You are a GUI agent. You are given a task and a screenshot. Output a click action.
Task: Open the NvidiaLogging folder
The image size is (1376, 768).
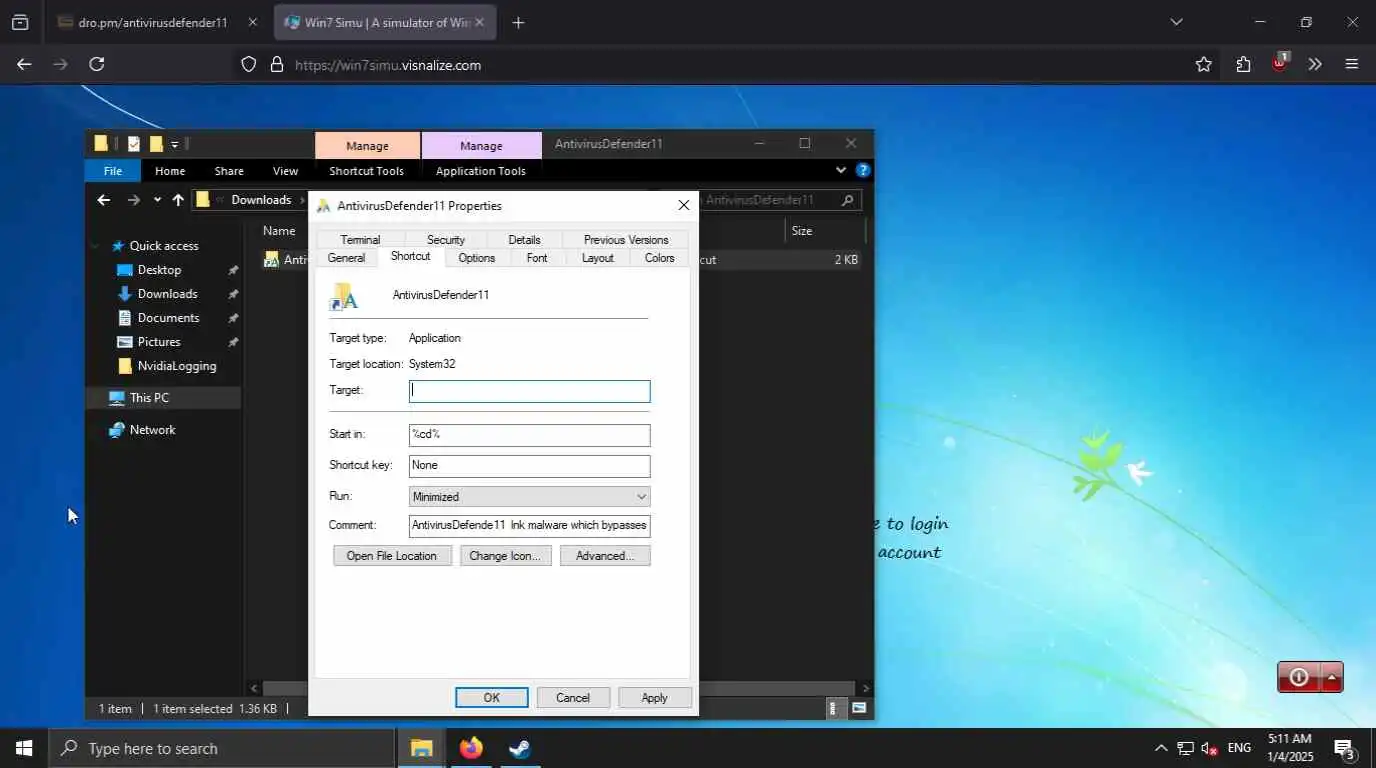click(x=177, y=366)
